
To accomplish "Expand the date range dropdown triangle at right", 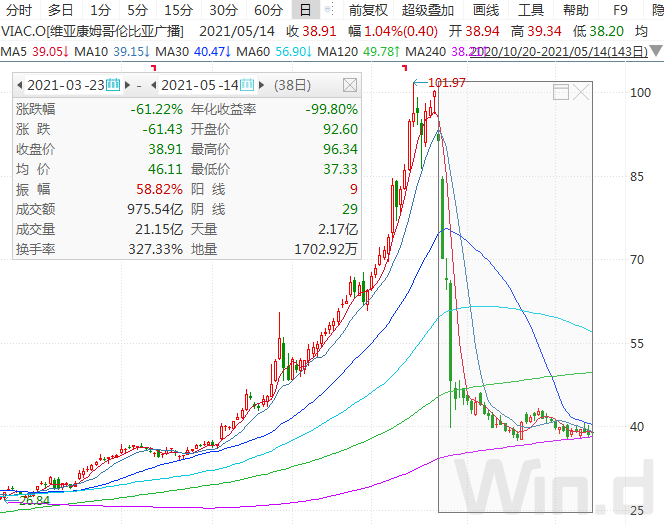I will click(x=656, y=51).
